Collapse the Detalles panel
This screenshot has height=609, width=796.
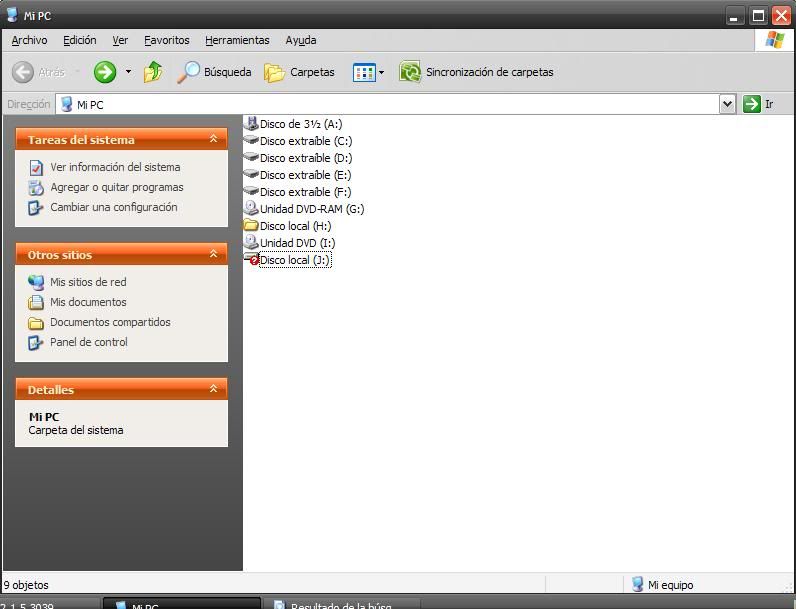tap(214, 389)
